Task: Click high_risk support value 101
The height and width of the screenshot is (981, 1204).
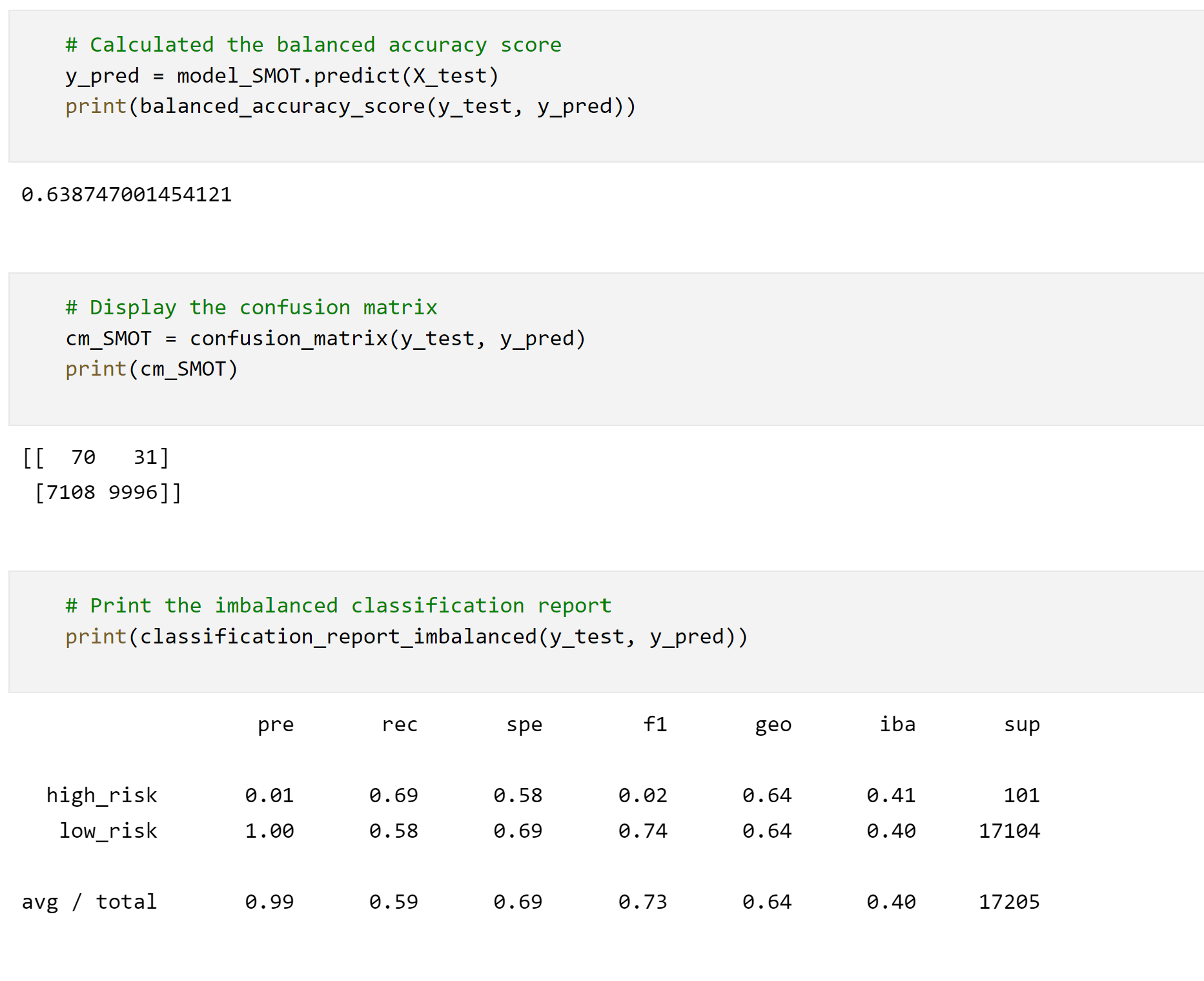Action: (1022, 796)
